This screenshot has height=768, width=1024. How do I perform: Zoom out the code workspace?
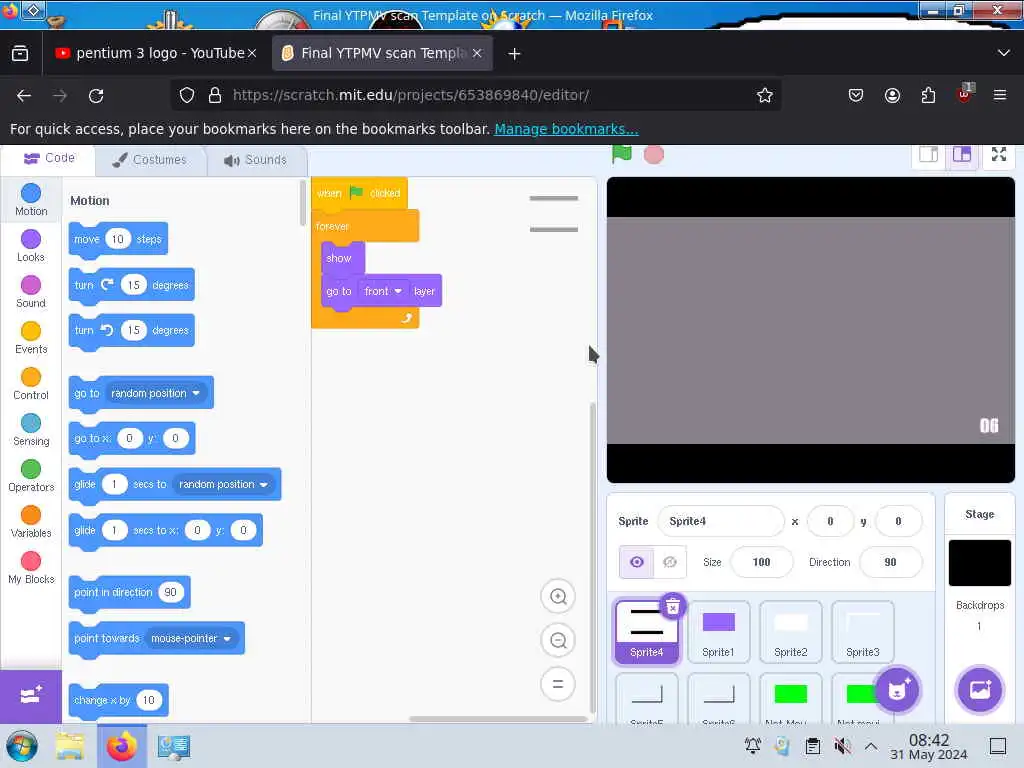coord(558,641)
